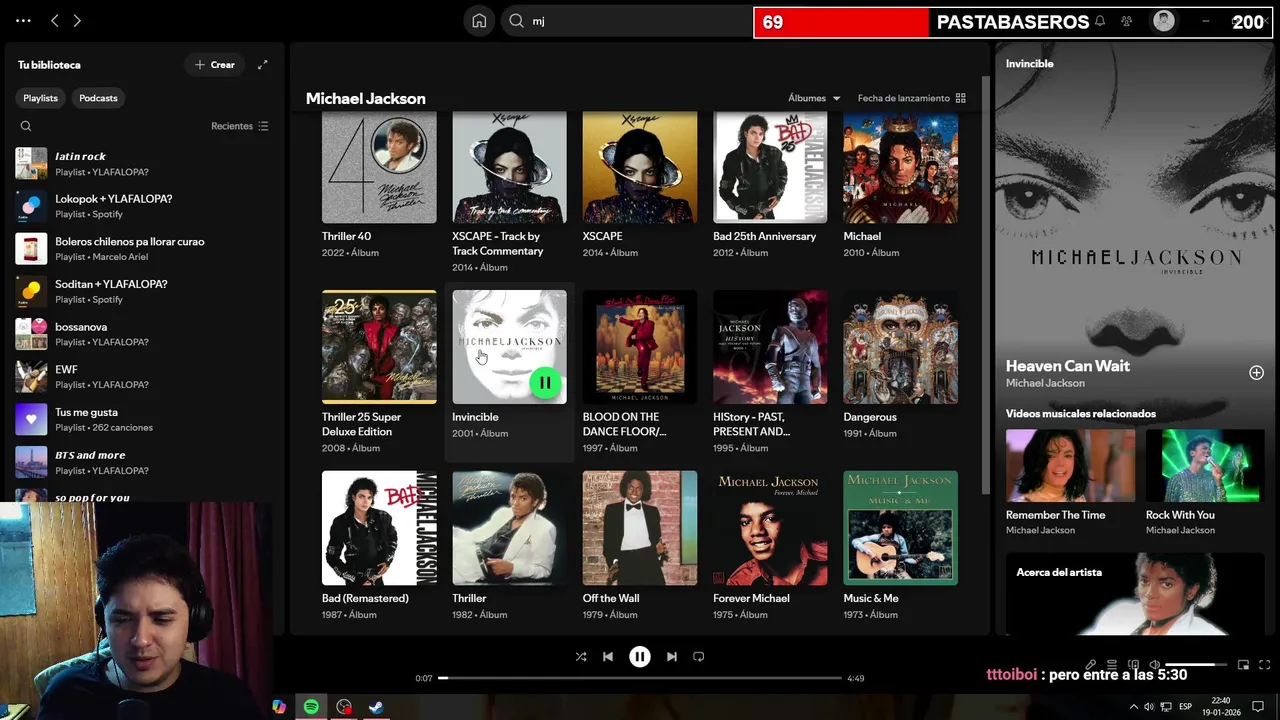Click the Invincible album title link
The image size is (1280, 720).
pos(475,417)
